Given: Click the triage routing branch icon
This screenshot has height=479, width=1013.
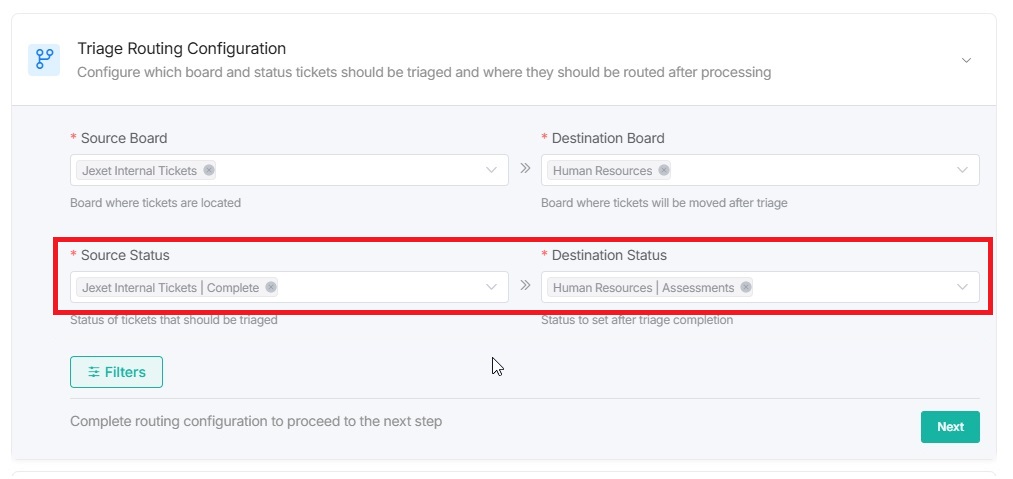Looking at the screenshot, I should point(44,59).
